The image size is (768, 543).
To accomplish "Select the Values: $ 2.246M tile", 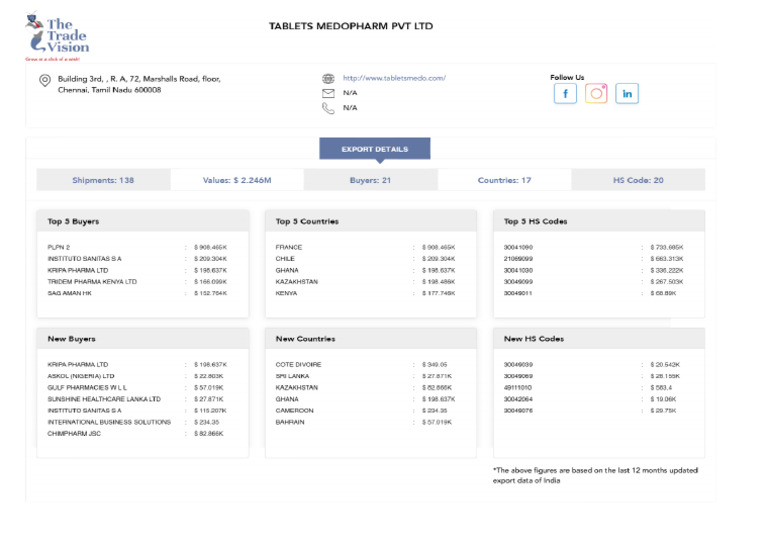I will (237, 180).
